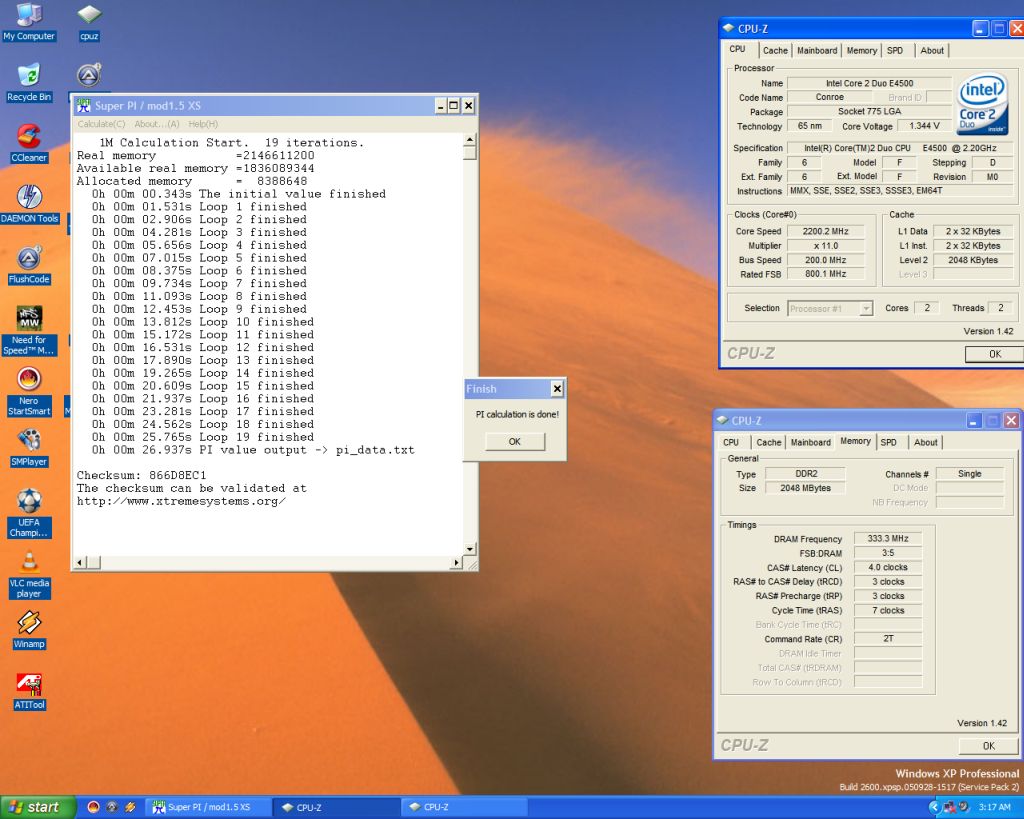Click the Core Speed value 2200.2 MHz
Viewport: 1024px width, 819px height.
pyautogui.click(x=825, y=231)
